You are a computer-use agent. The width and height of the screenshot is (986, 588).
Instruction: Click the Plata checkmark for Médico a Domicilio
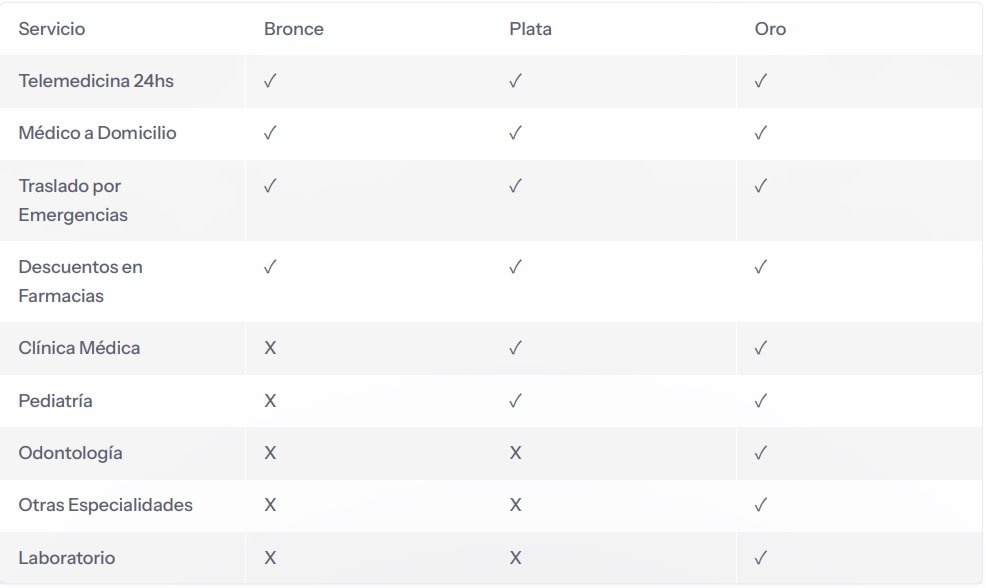pos(516,133)
